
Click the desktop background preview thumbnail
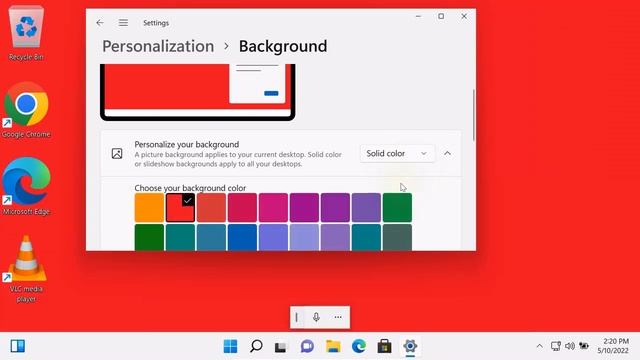pyautogui.click(x=198, y=92)
